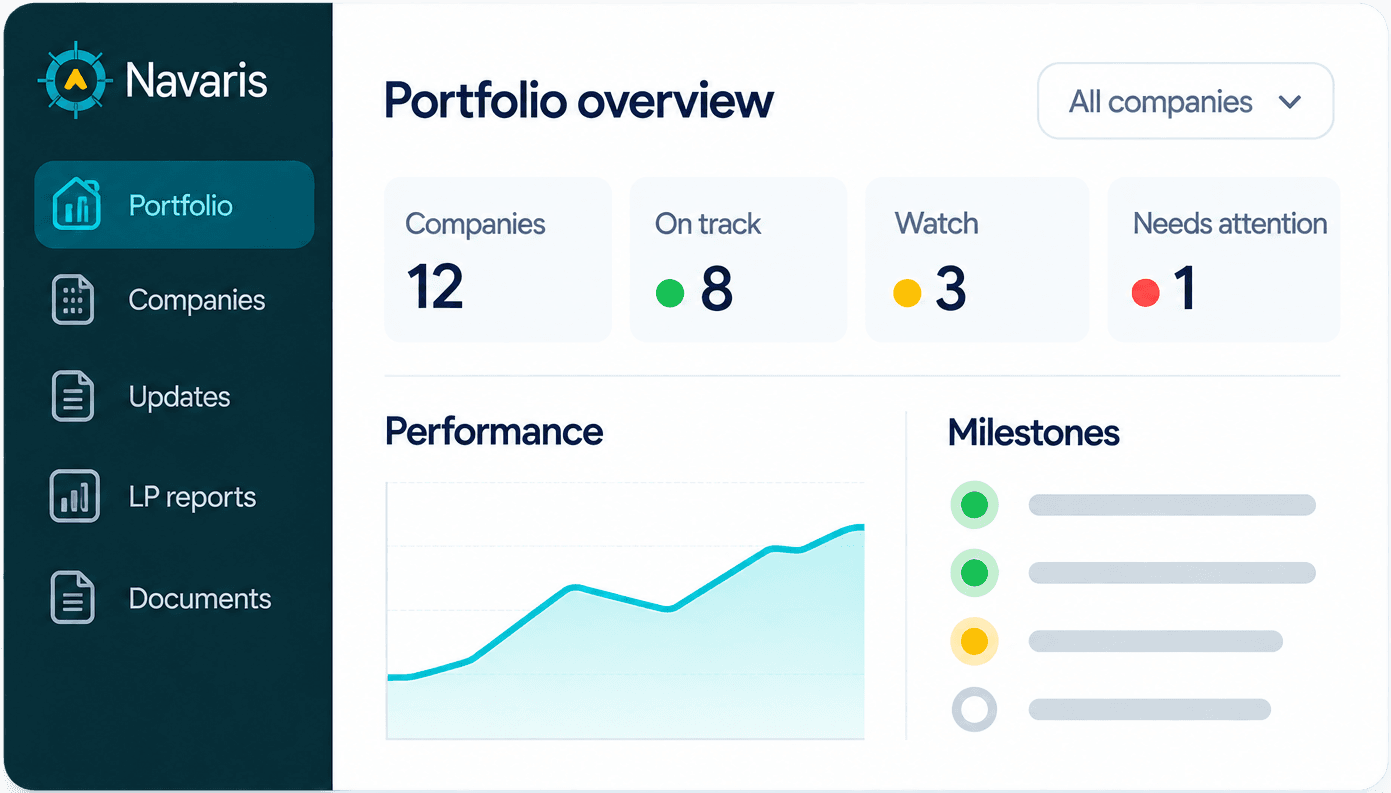Click the Companies grid document icon
Image resolution: width=1391 pixels, height=793 pixels.
coord(73,299)
